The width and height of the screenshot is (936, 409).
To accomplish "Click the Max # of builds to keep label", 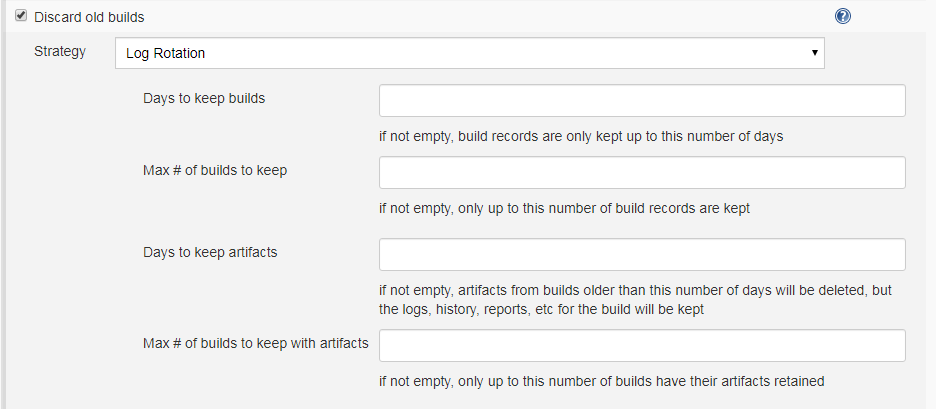I will tap(215, 170).
